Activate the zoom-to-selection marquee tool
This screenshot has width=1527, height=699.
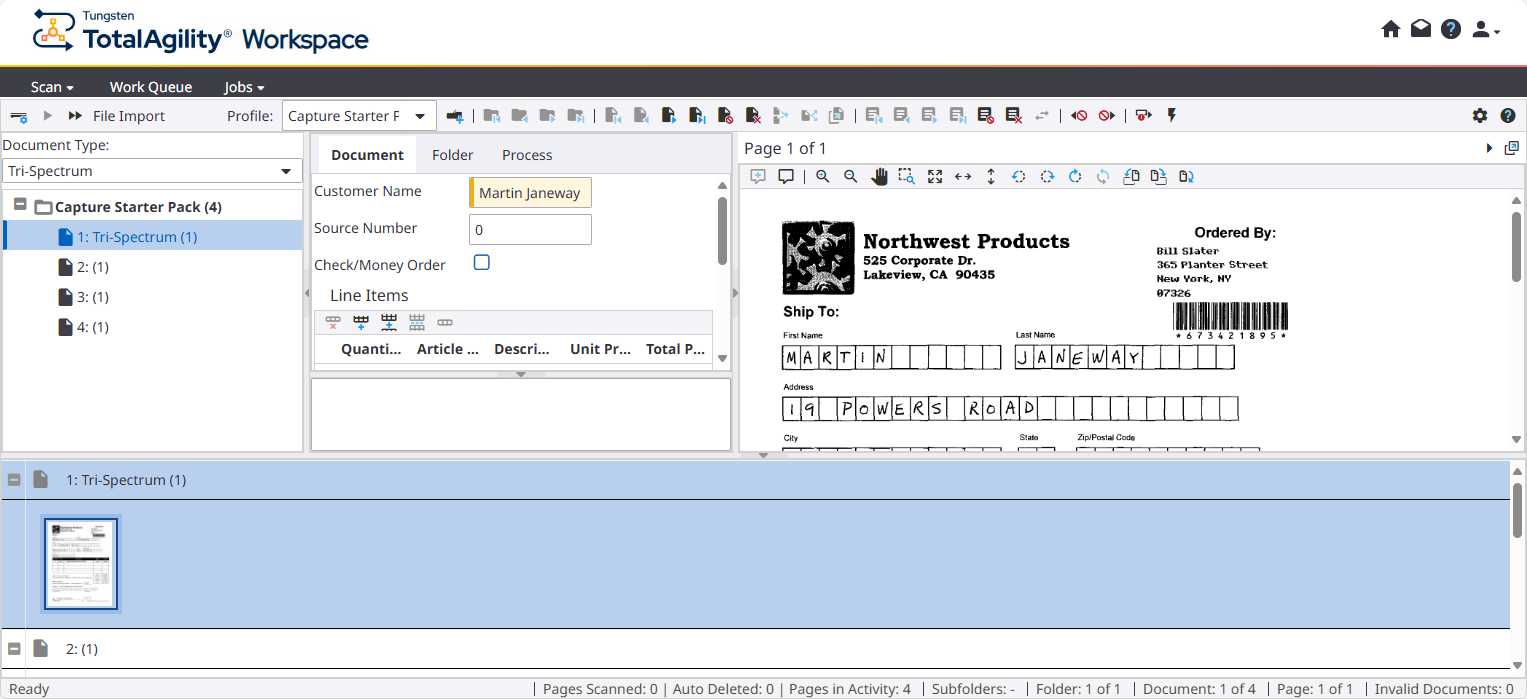pyautogui.click(x=906, y=176)
